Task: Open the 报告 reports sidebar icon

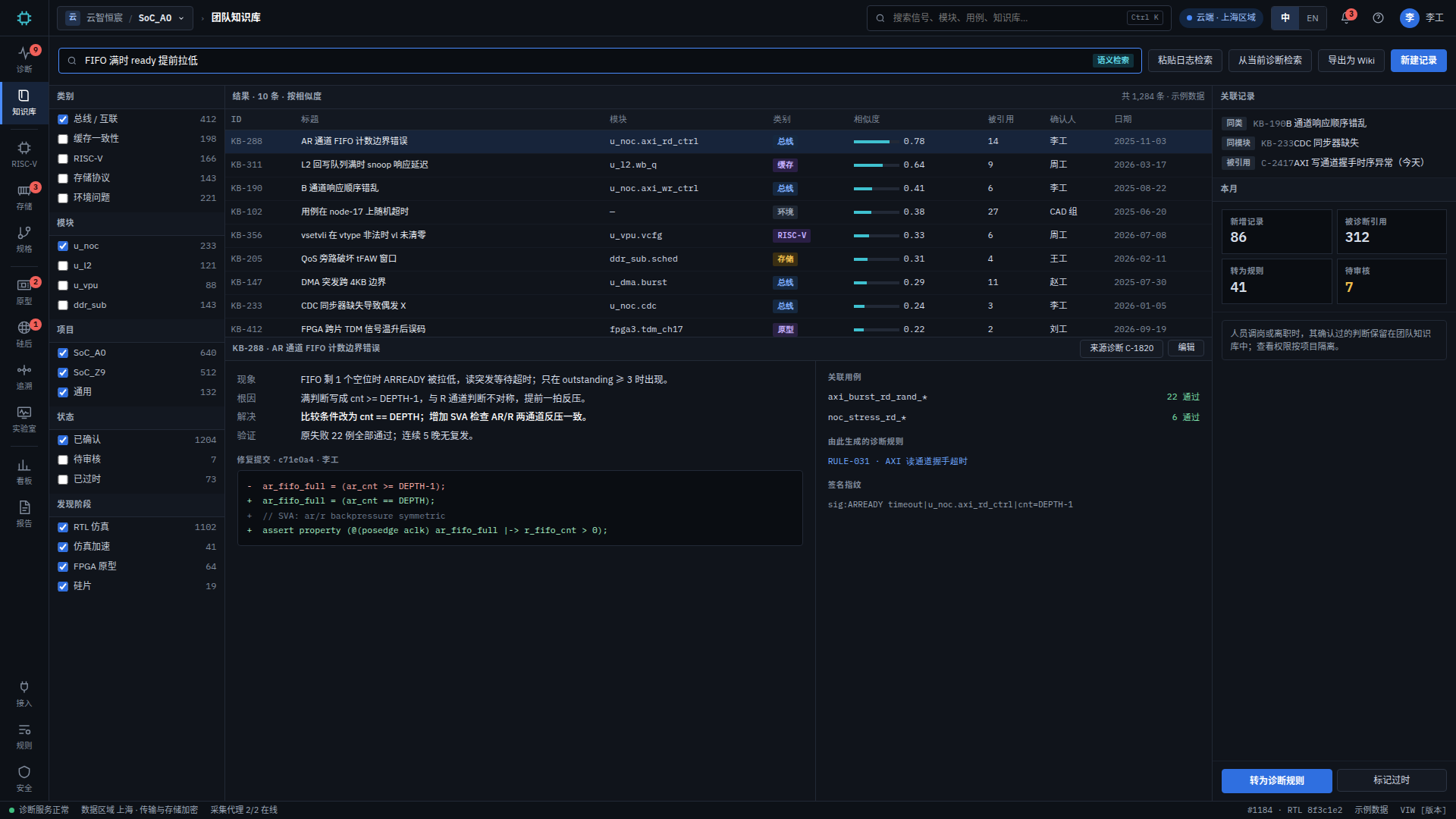Action: point(24,513)
